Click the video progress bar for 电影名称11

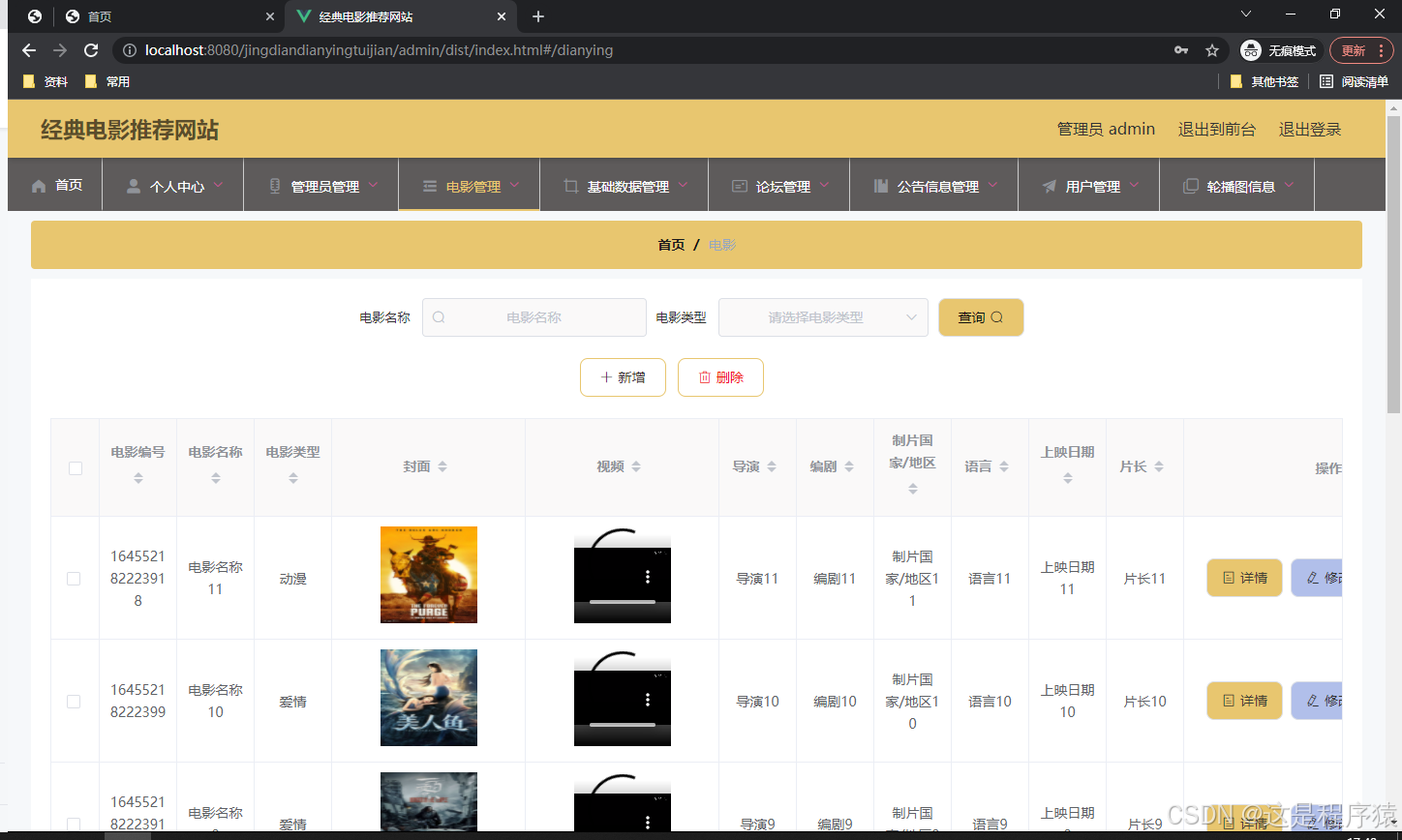click(x=623, y=602)
